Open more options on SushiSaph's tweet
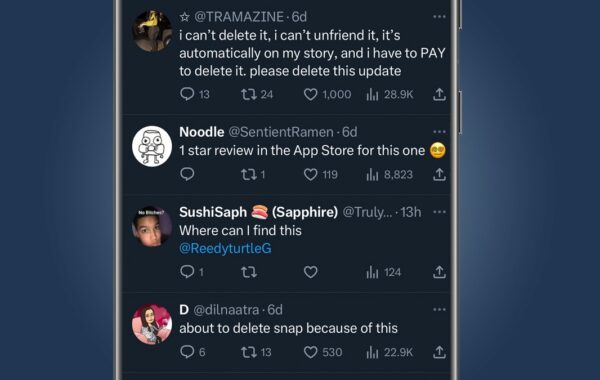This screenshot has height=380, width=600. point(439,212)
